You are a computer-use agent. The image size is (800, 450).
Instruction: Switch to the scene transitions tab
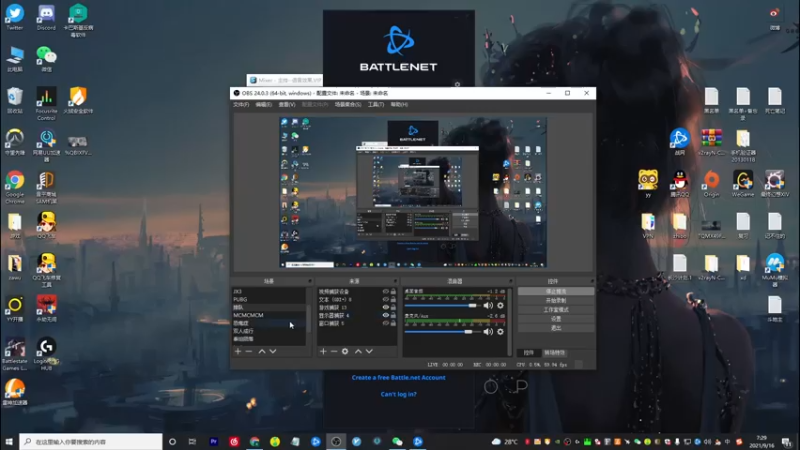point(555,353)
